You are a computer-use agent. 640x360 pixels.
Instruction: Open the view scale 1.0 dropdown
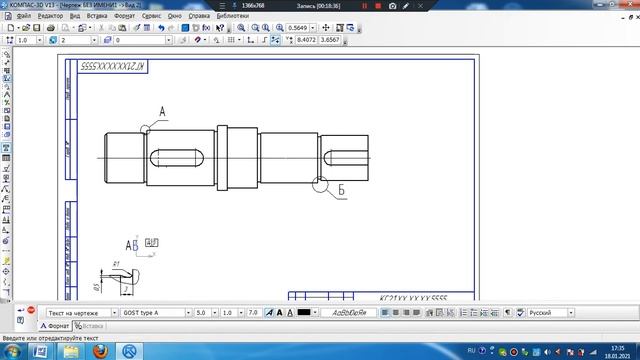point(40,40)
